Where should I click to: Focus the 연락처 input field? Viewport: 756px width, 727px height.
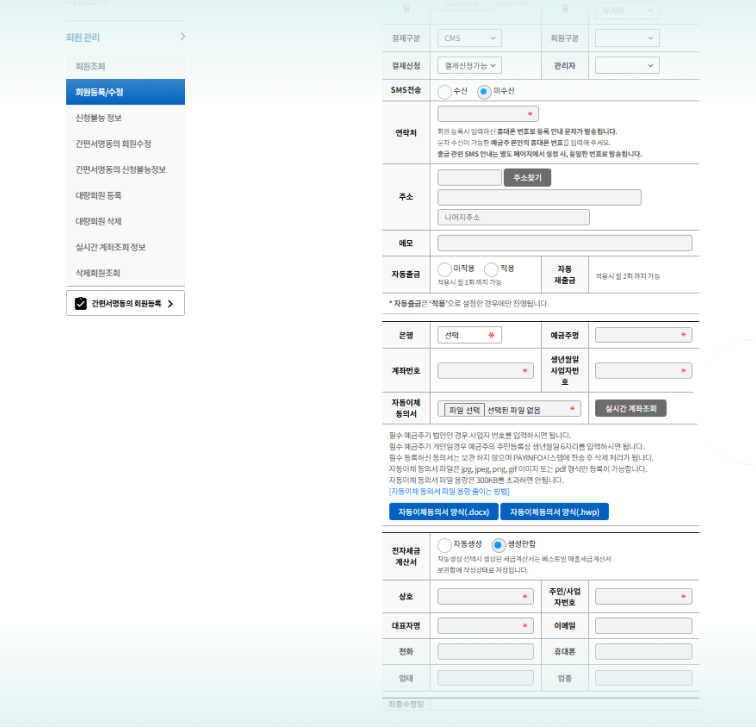[488, 114]
